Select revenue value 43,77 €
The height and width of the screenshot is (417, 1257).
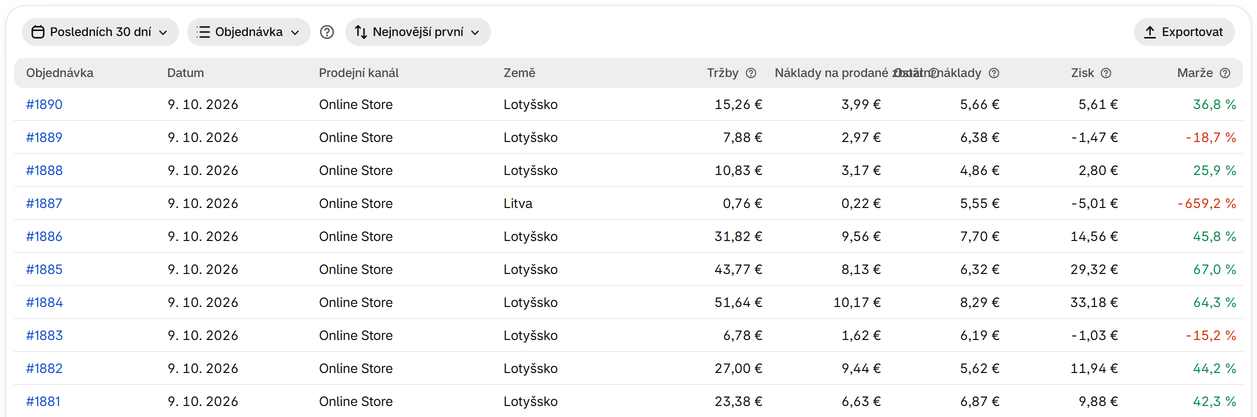tap(738, 269)
